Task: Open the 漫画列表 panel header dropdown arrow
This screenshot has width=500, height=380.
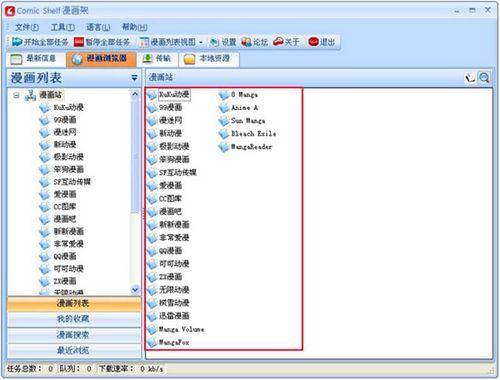Action: point(134,78)
